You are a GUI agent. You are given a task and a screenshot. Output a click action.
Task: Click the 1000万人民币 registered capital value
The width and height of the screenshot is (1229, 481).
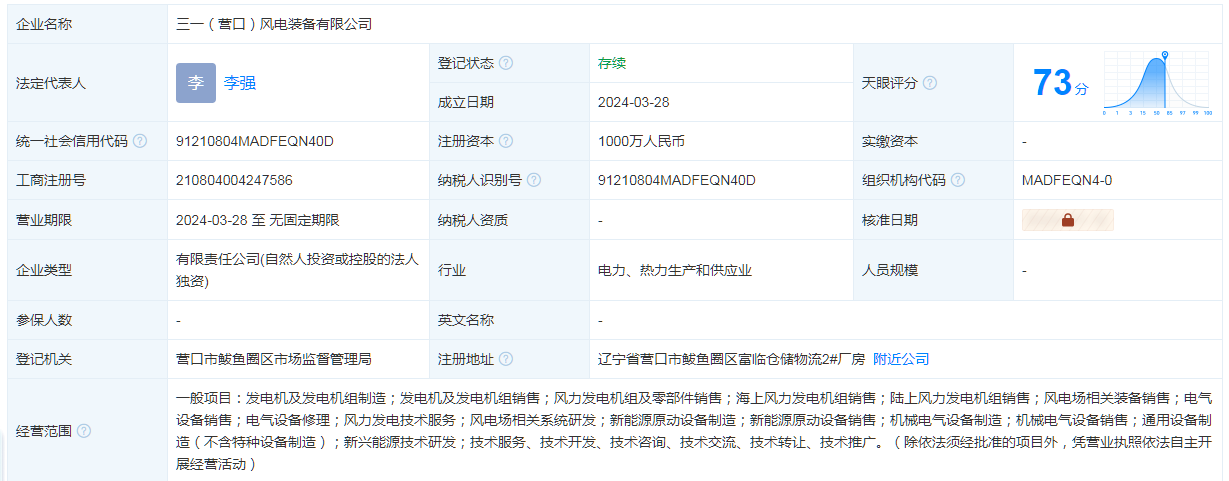point(641,141)
